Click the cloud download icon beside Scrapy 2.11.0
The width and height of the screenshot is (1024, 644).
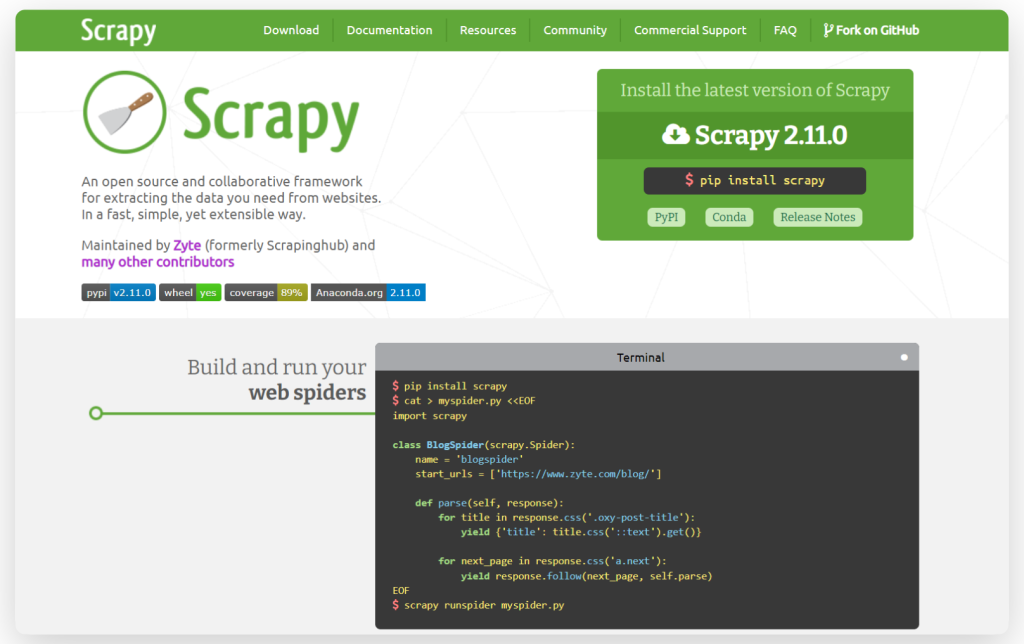675,135
